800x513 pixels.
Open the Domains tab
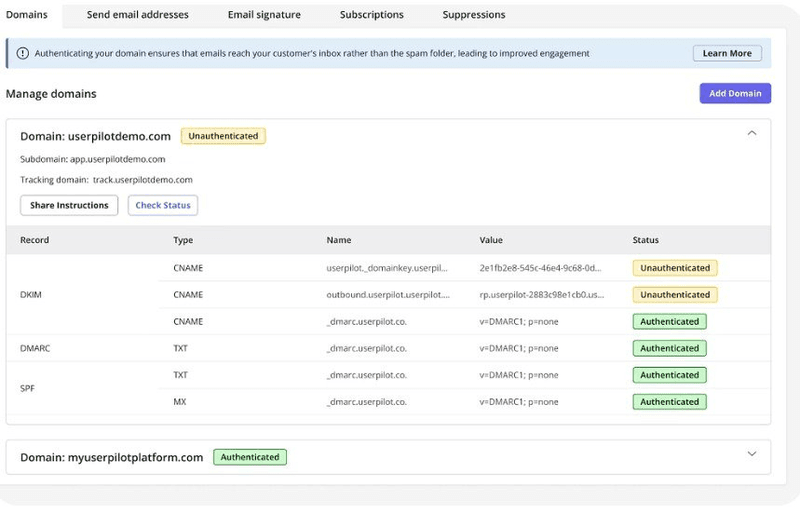click(27, 15)
